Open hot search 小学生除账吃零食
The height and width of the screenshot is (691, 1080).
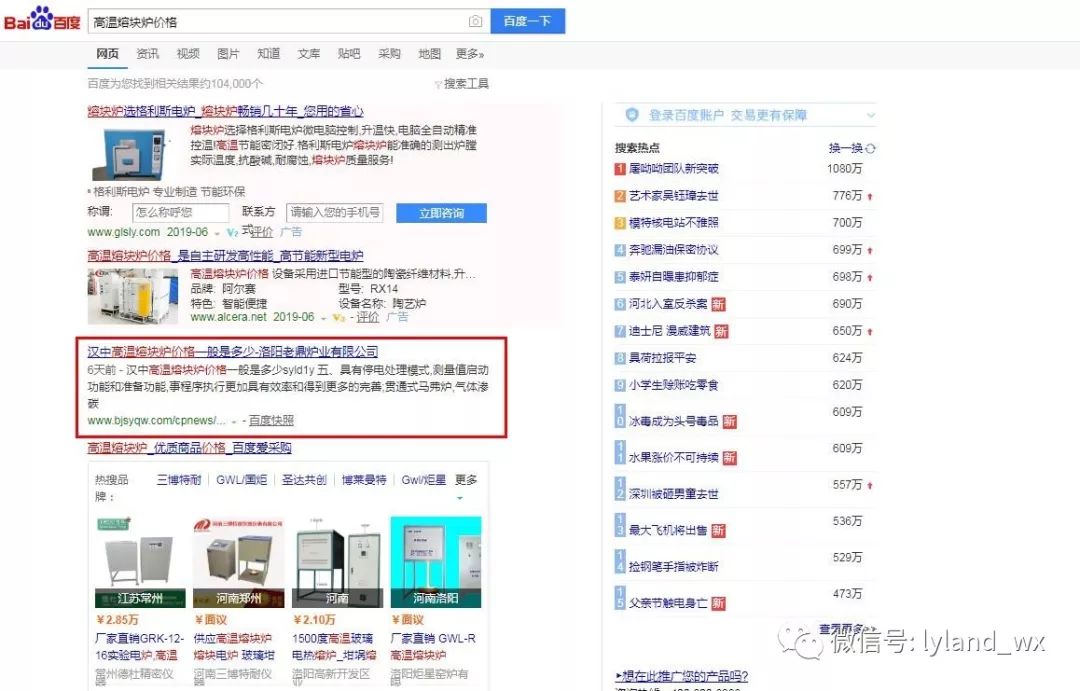674,384
